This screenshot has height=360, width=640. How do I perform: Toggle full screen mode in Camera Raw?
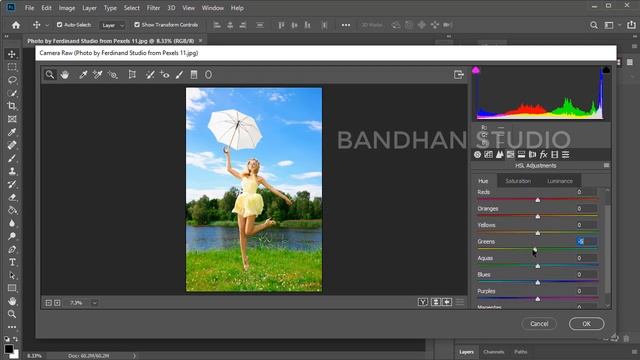point(458,75)
